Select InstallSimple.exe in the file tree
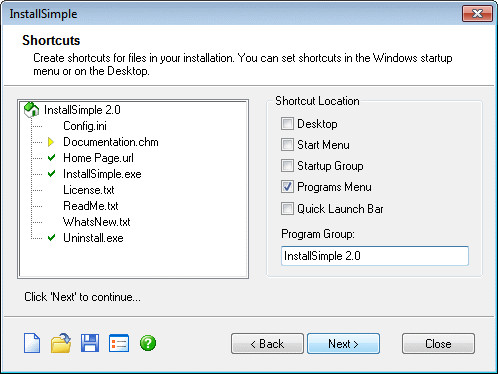The width and height of the screenshot is (498, 374). [102, 174]
